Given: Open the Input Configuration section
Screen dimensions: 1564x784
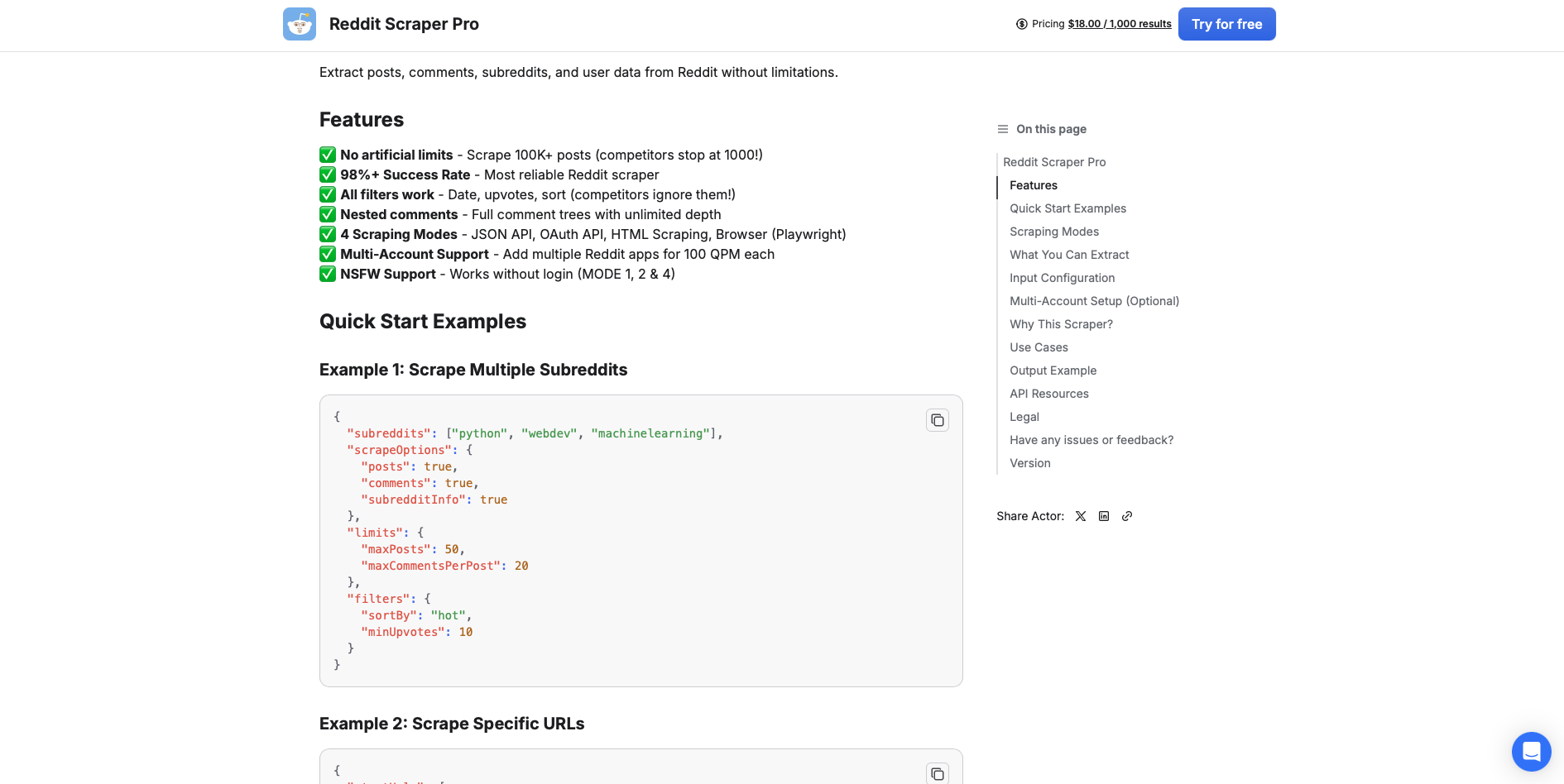Looking at the screenshot, I should [x=1062, y=278].
